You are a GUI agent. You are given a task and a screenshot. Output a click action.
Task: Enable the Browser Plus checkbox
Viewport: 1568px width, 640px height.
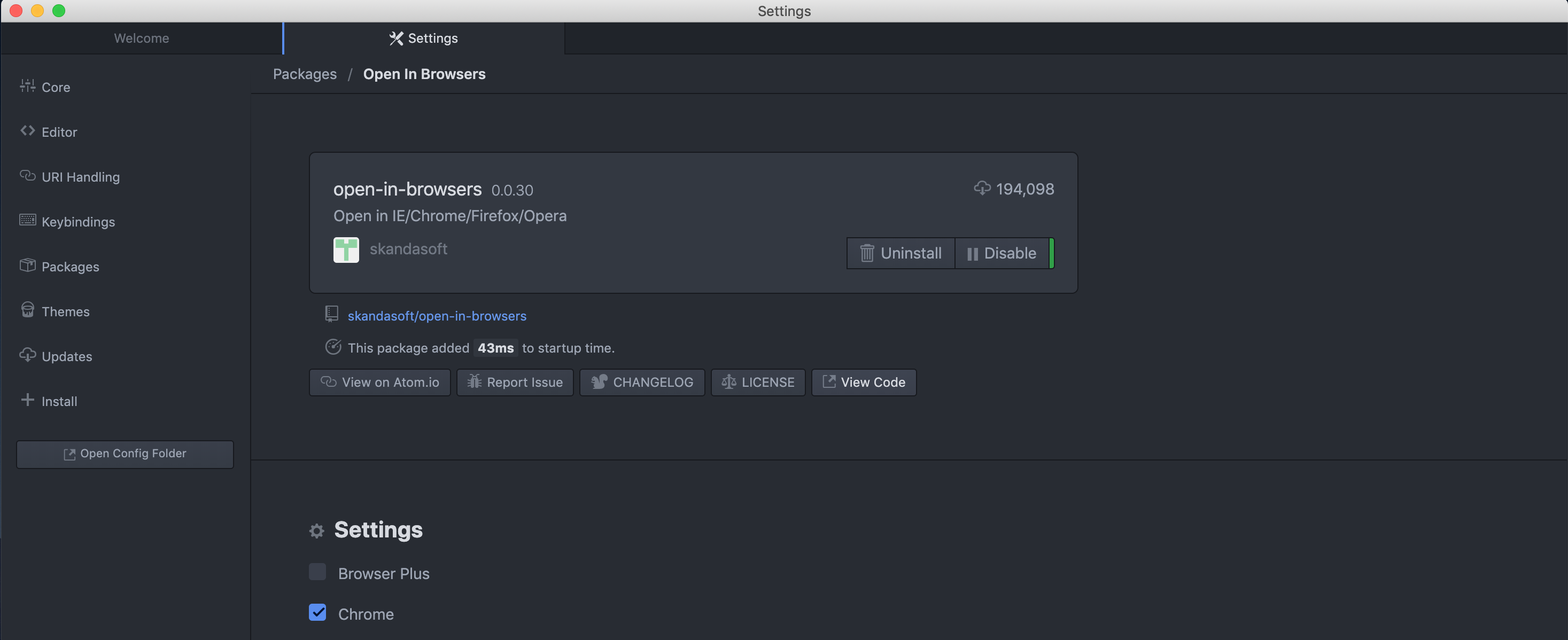coord(317,572)
